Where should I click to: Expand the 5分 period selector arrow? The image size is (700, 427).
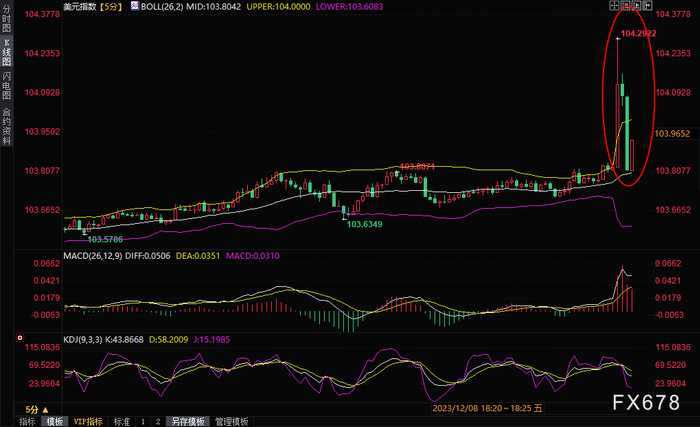click(45, 410)
